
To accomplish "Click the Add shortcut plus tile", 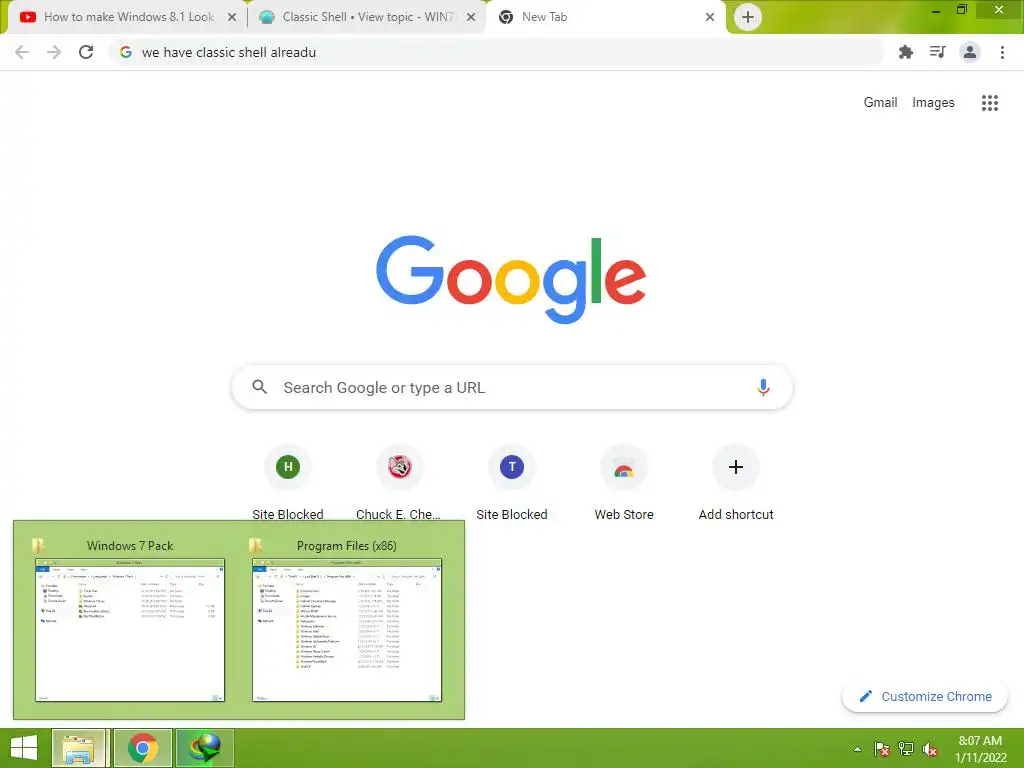I will (x=735, y=483).
